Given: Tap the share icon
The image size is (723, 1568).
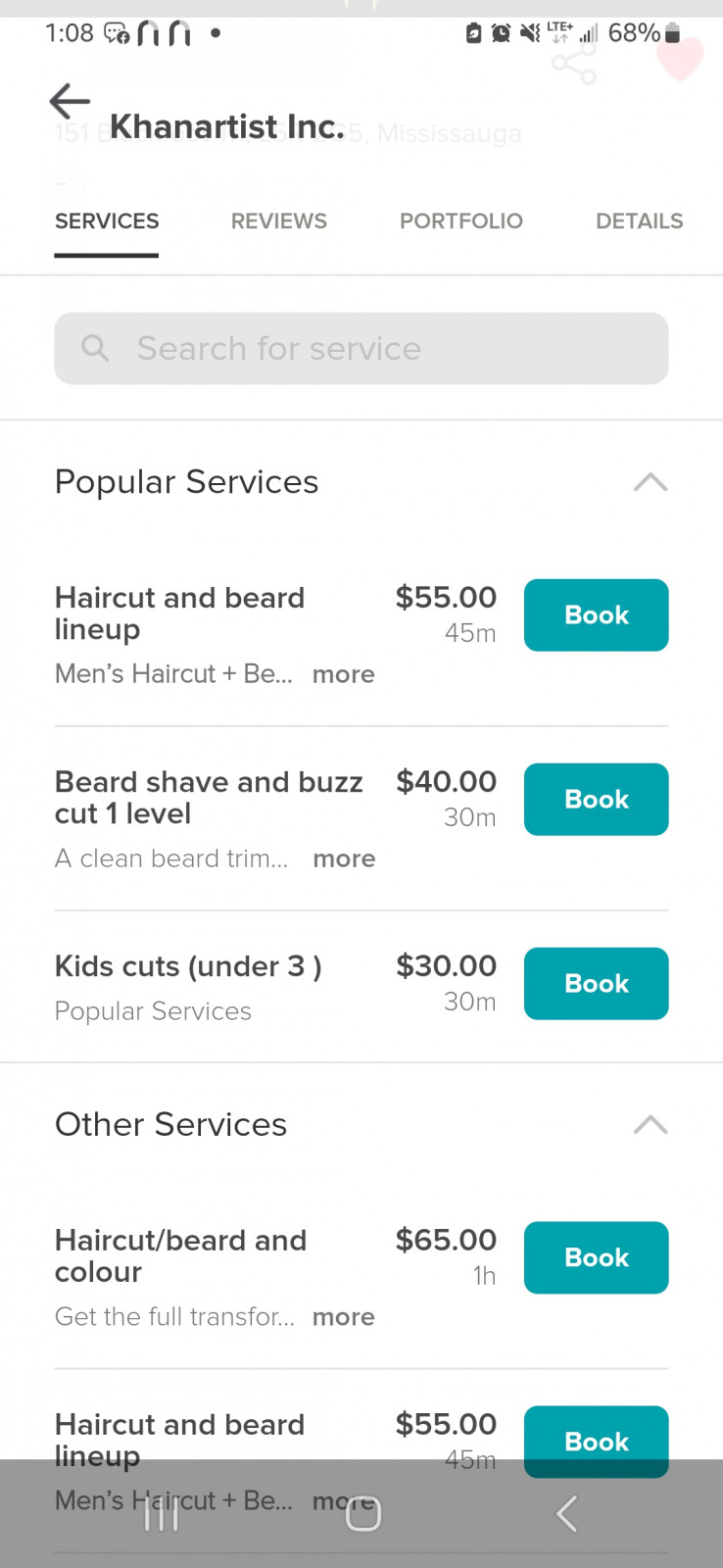Looking at the screenshot, I should point(574,65).
